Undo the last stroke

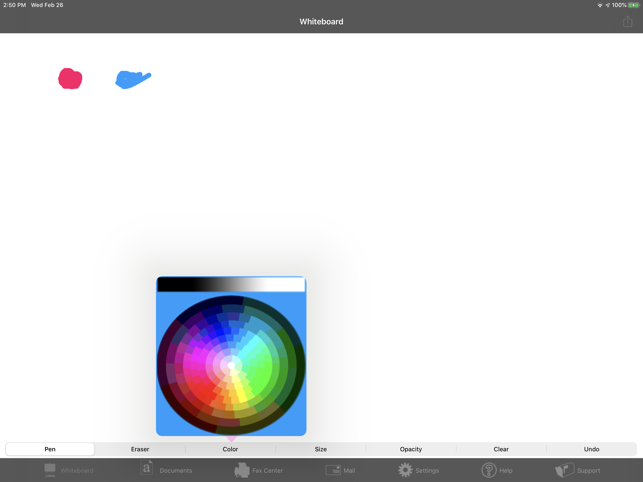pyautogui.click(x=591, y=449)
